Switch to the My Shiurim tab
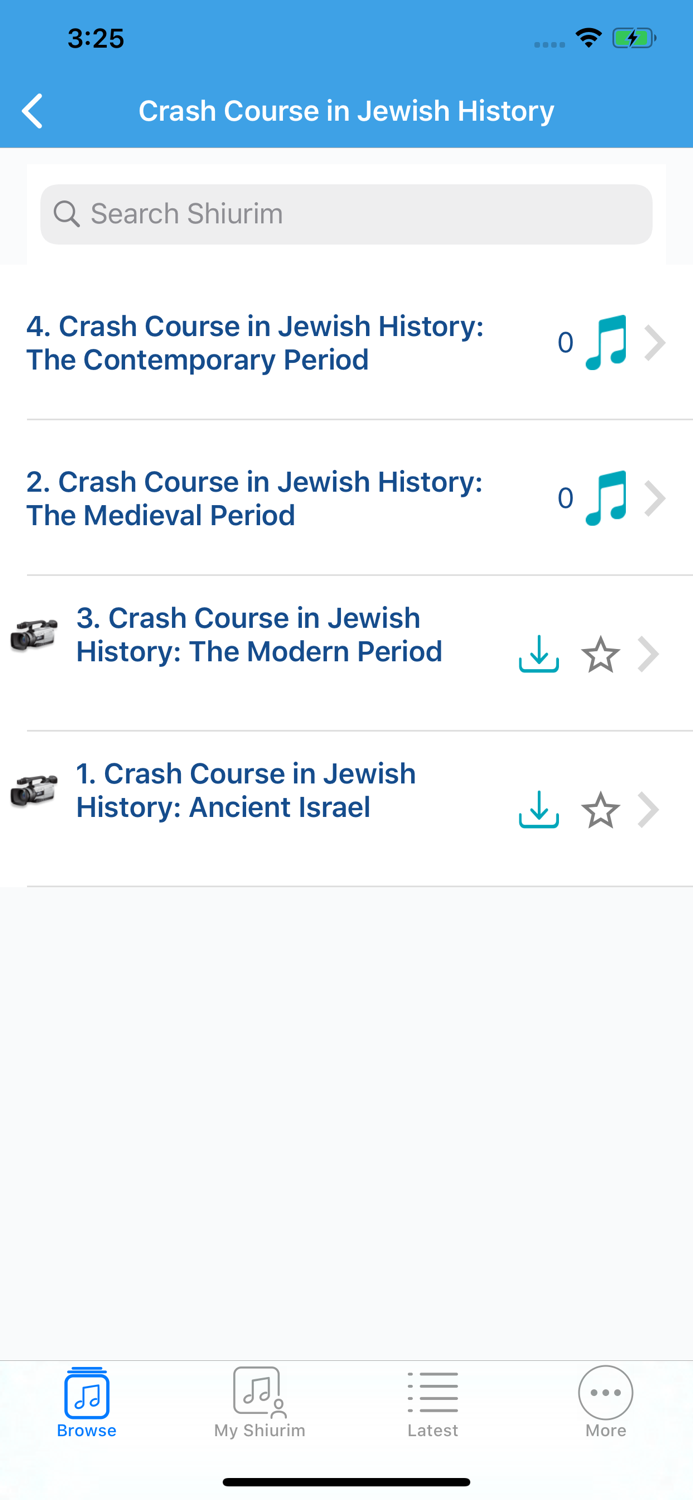 [x=259, y=1402]
